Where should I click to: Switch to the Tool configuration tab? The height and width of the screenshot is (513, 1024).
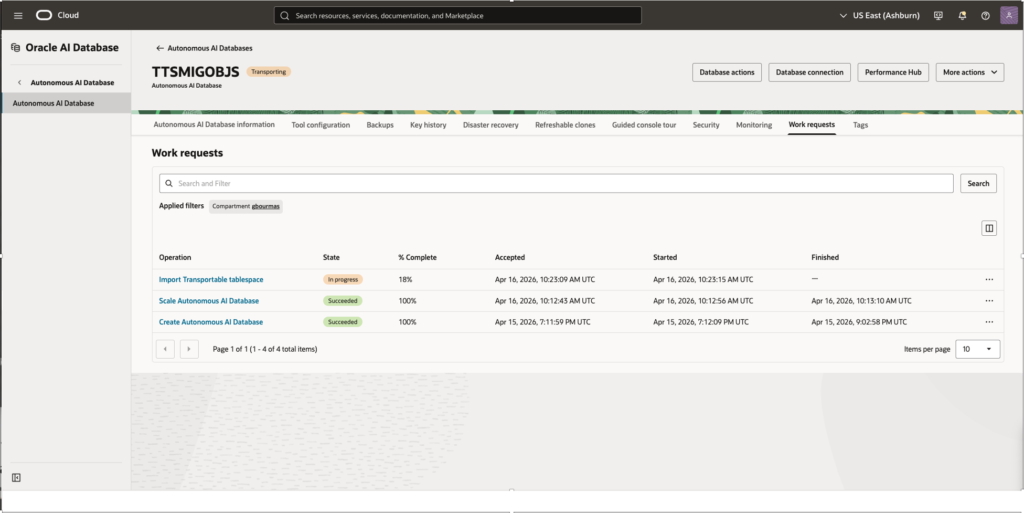pyautogui.click(x=321, y=125)
